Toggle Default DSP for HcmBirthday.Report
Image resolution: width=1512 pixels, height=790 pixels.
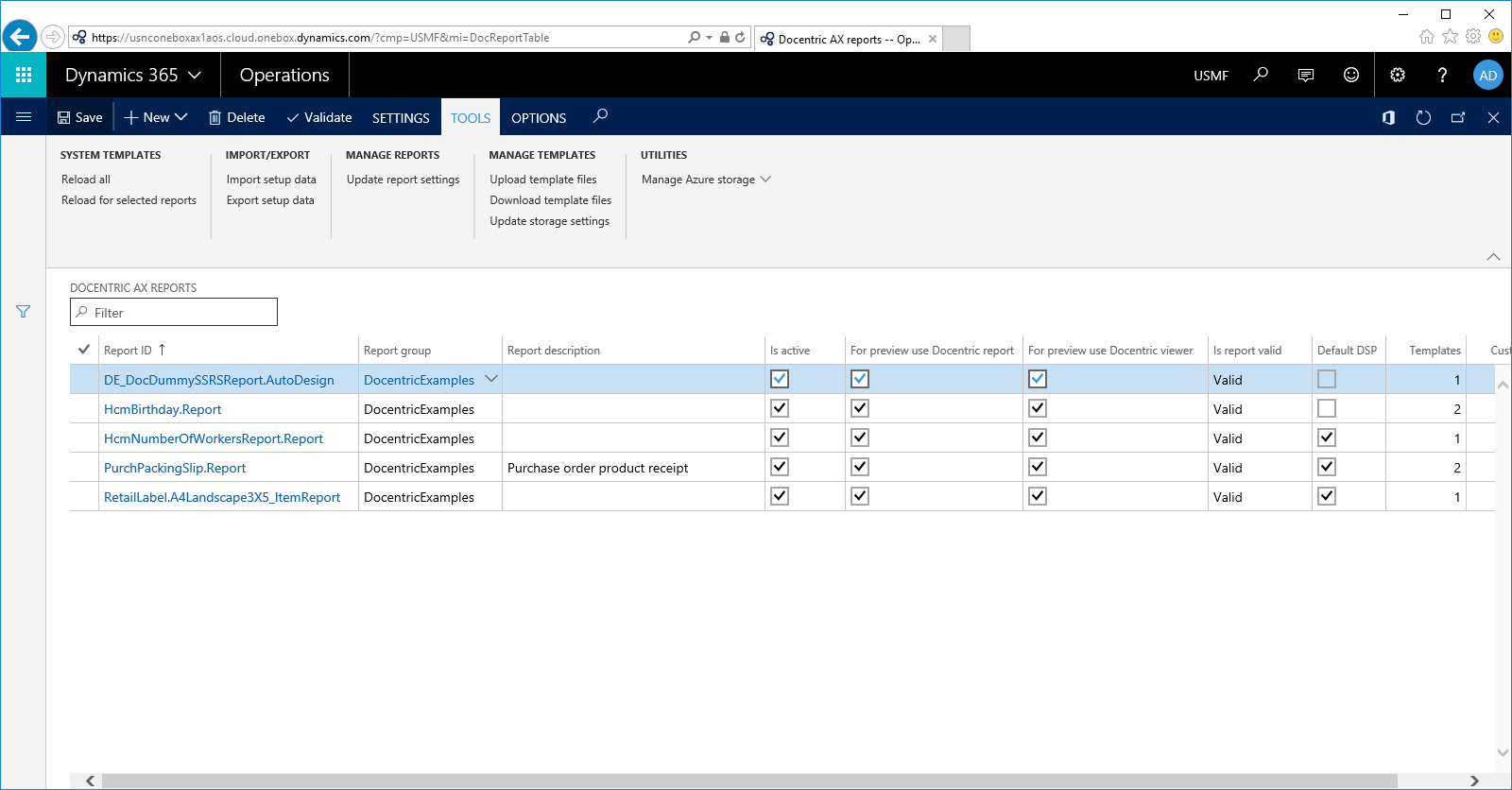click(1327, 408)
